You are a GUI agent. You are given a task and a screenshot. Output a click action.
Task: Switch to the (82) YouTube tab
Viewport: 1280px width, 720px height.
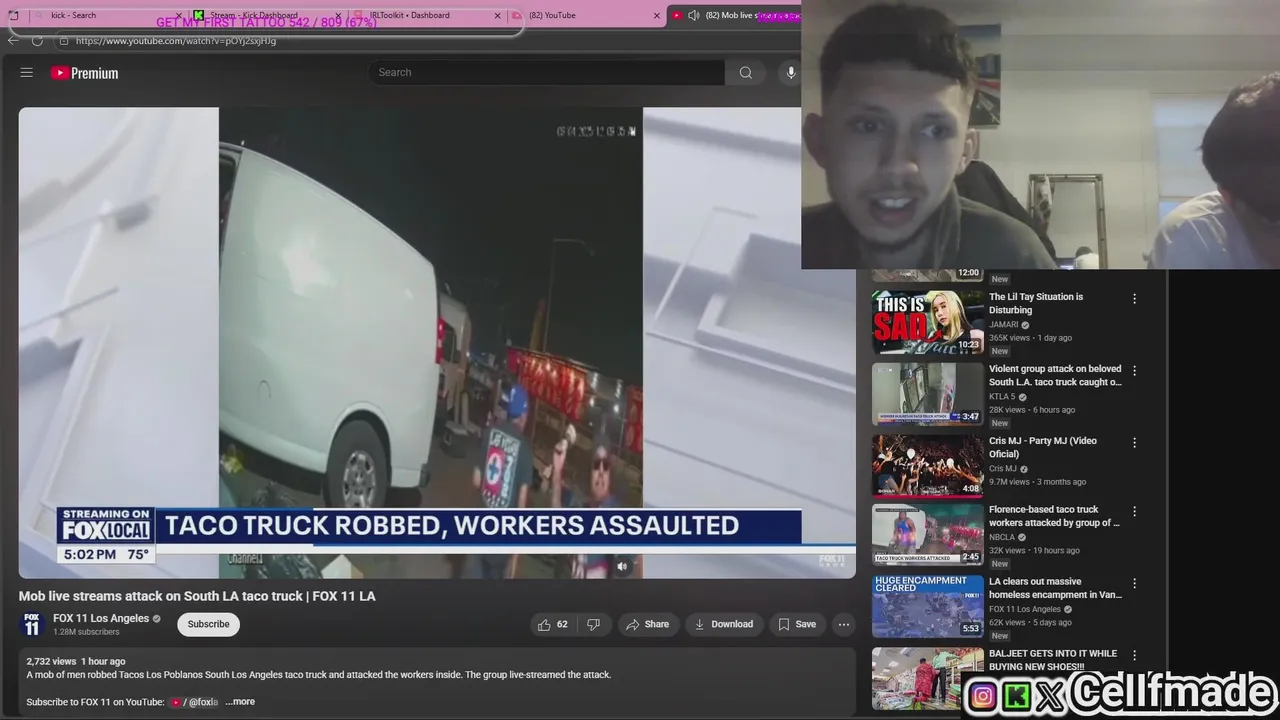point(585,15)
